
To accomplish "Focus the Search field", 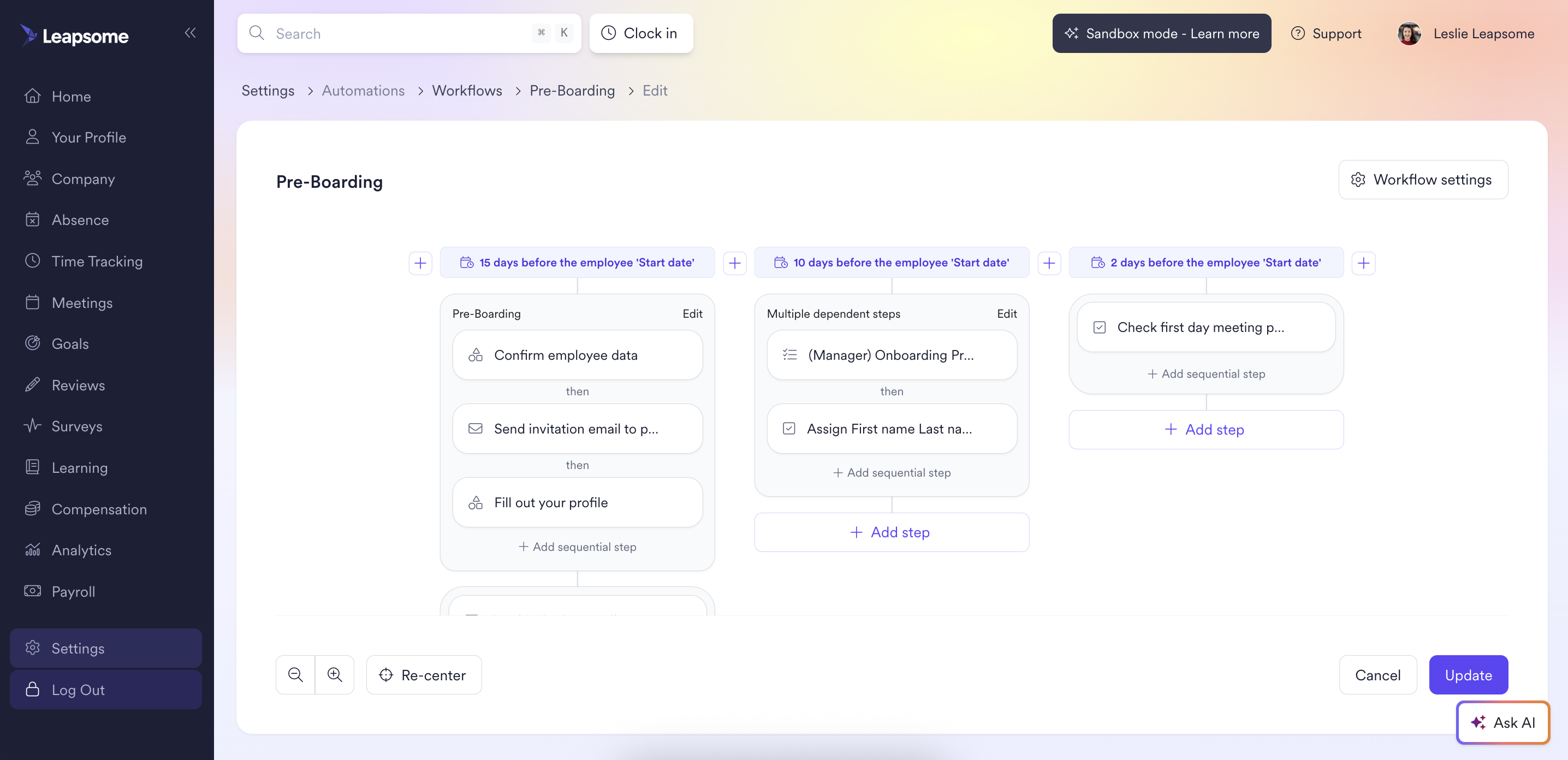I will pyautogui.click(x=409, y=33).
